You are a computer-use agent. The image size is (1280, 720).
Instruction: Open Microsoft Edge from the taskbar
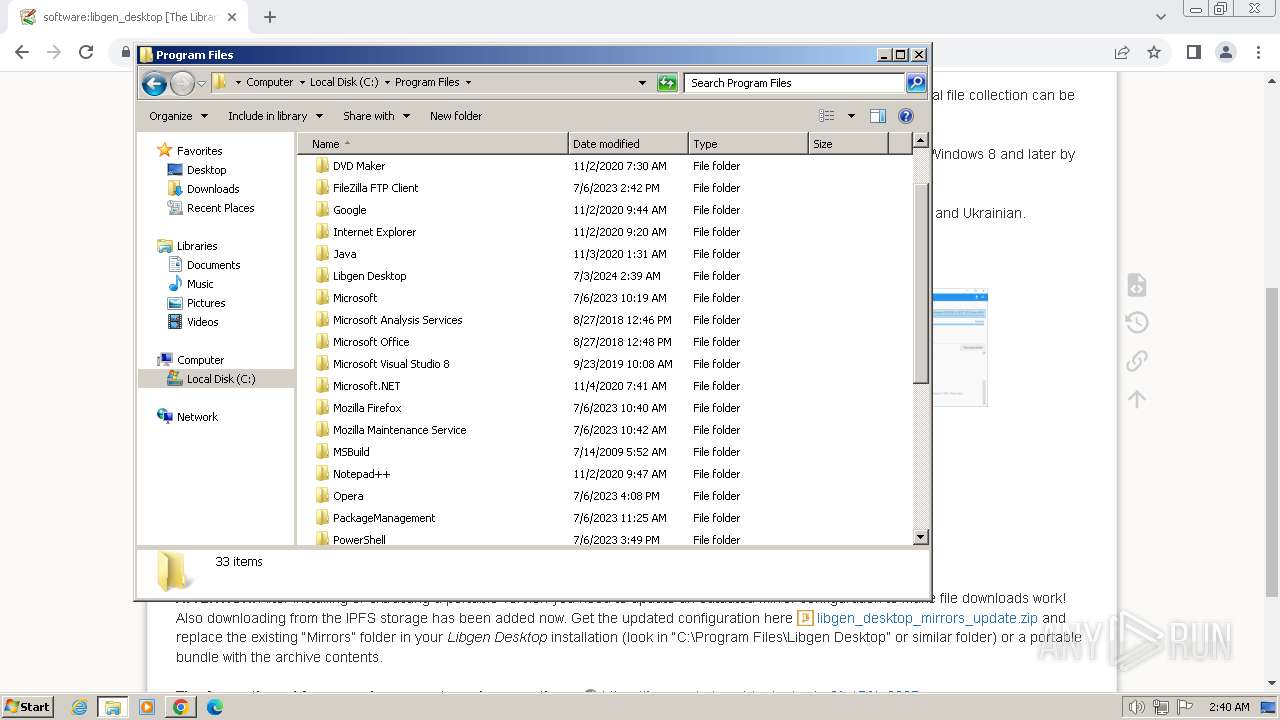(x=214, y=707)
